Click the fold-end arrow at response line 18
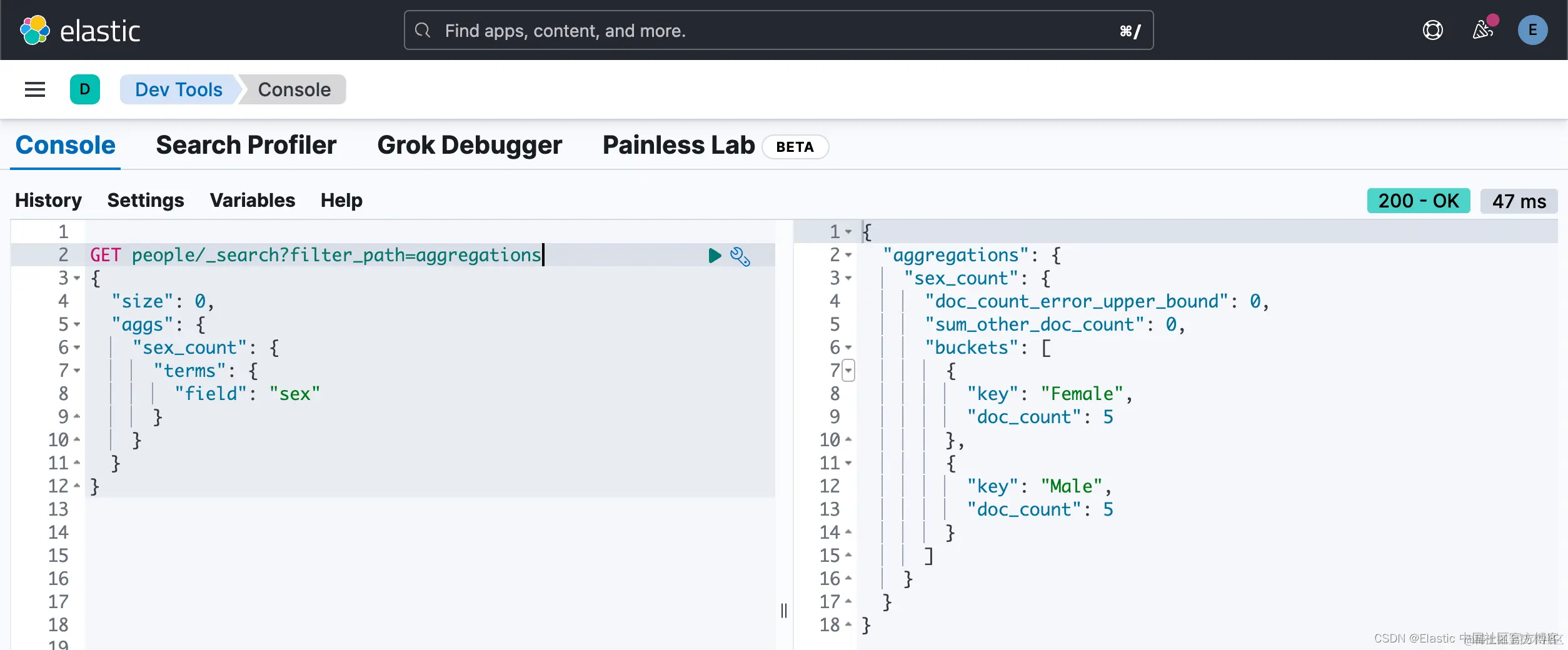1568x650 pixels. [x=848, y=624]
